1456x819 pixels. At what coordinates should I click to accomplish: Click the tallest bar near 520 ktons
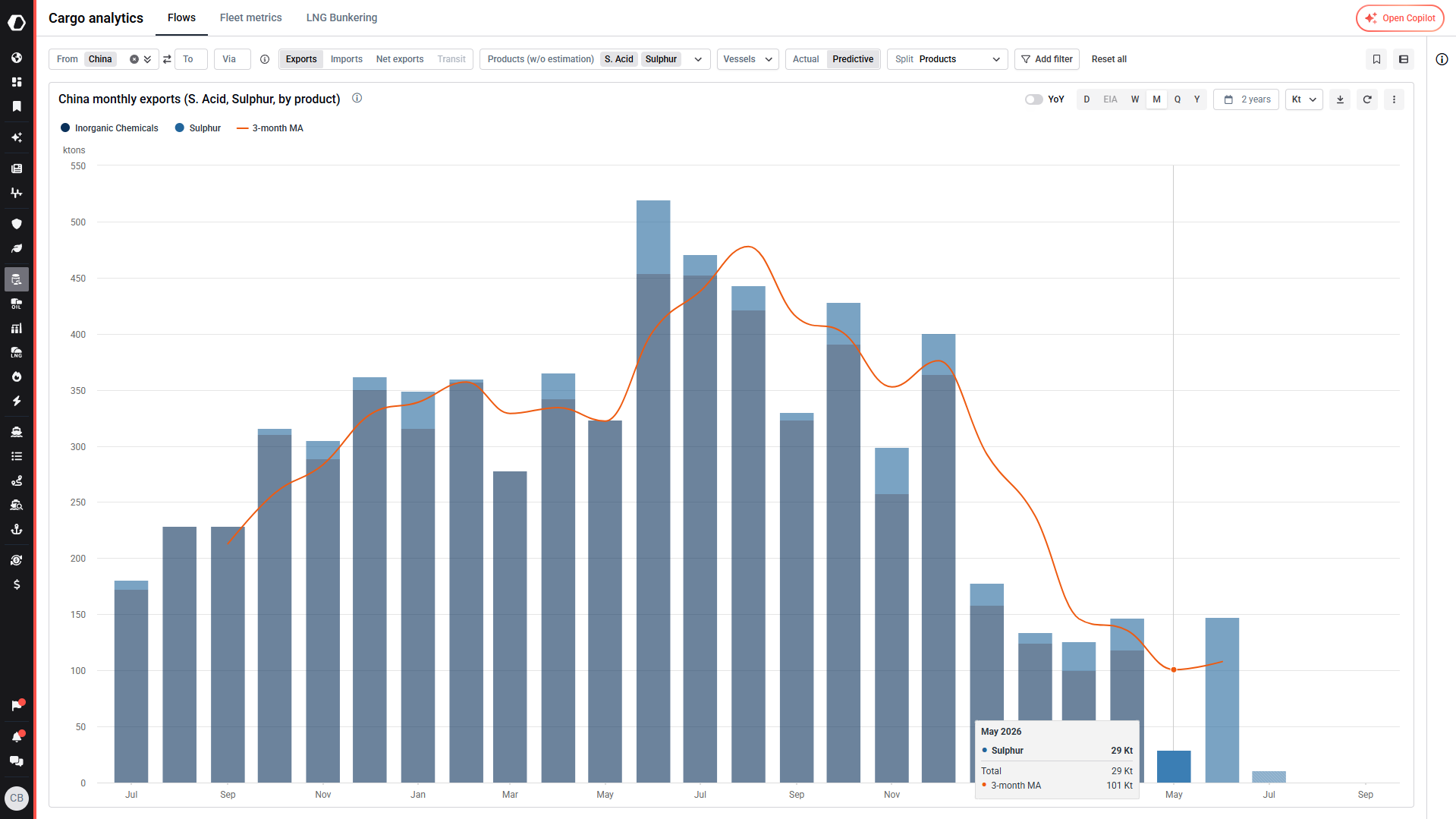pos(653,491)
